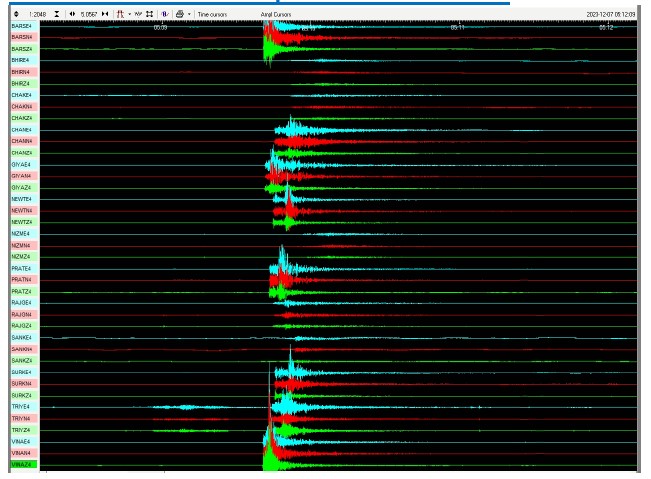651x479 pixels.
Task: Toggle the Ampl Cursors option
Action: coord(276,15)
